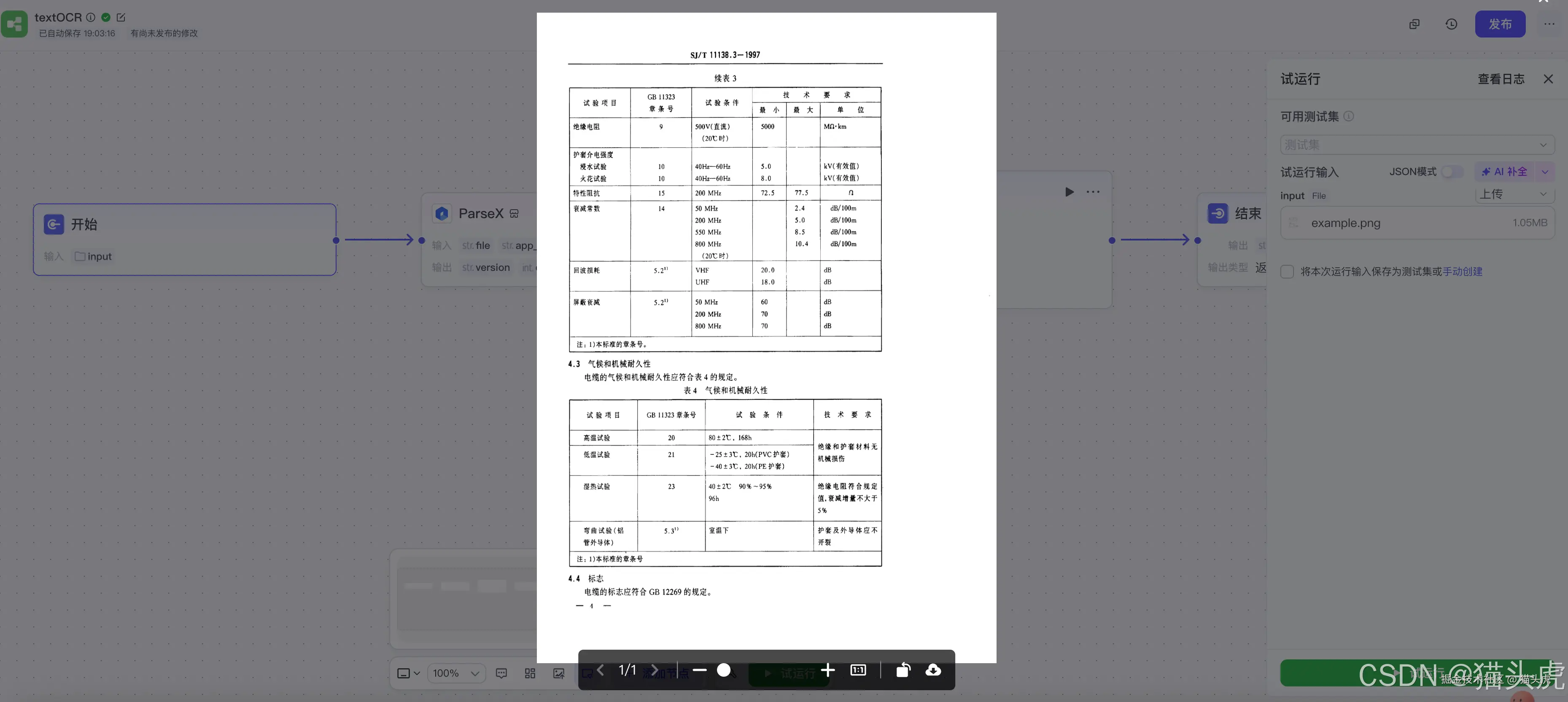Download the previewed document
The width and height of the screenshot is (1568, 702).
tap(933, 670)
